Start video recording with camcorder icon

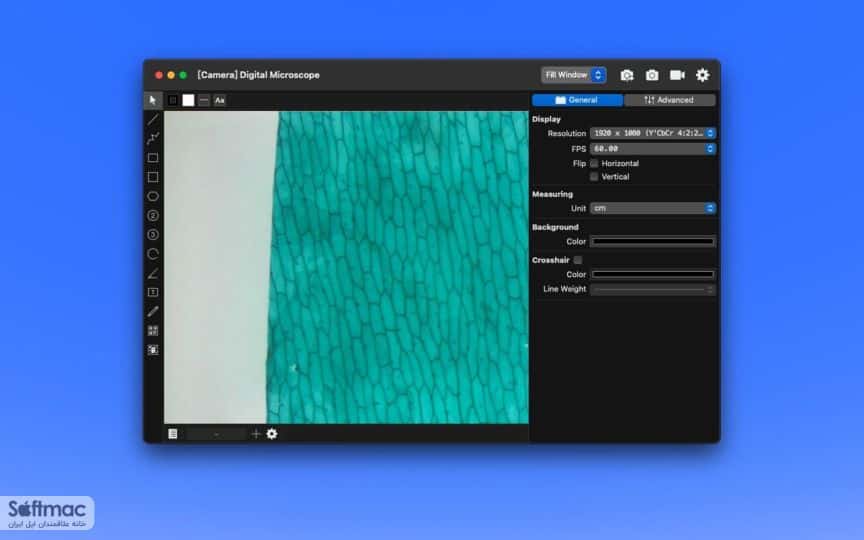677,75
